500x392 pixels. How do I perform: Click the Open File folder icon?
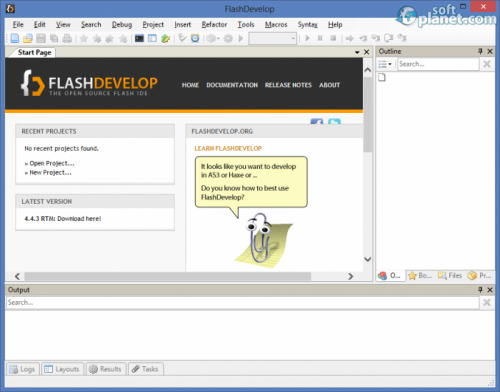[28, 38]
